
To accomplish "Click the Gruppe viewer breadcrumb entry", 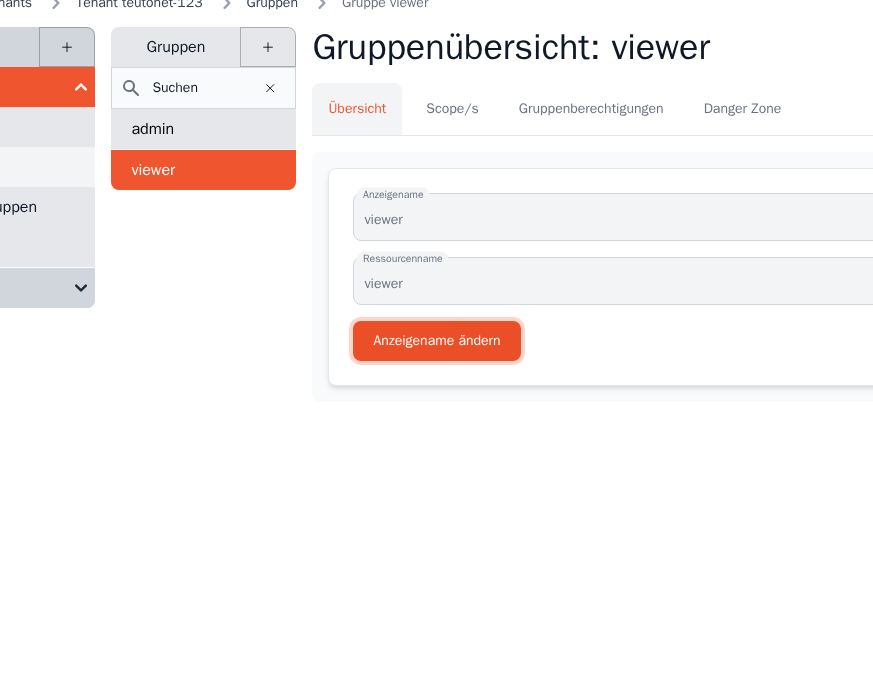I will click(385, 4).
